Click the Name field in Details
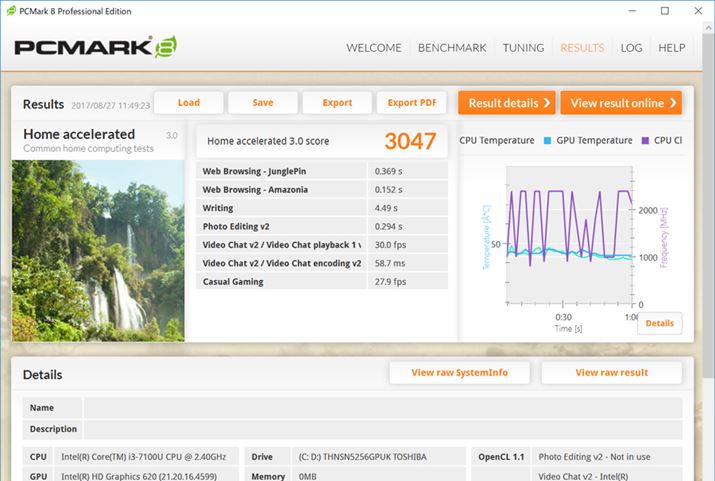715x481 pixels. pos(382,408)
